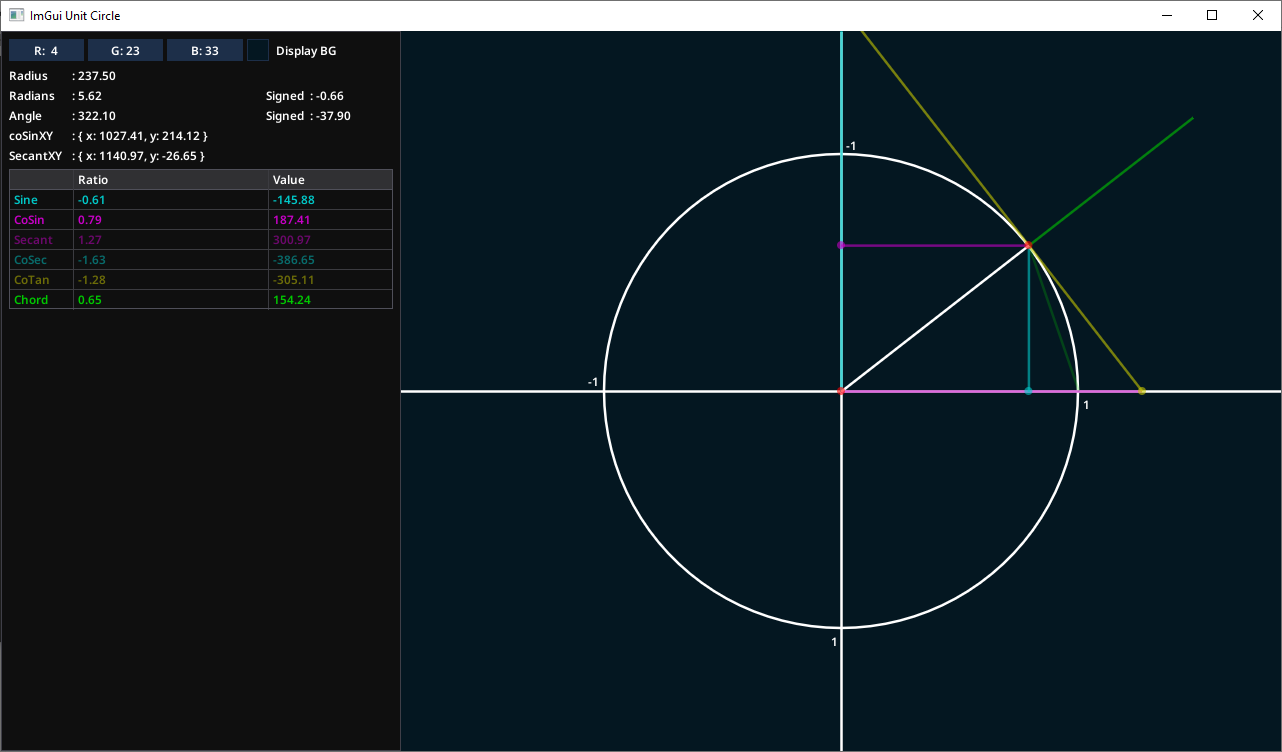Click the CoSec value -386.65
1282x752 pixels.
pyautogui.click(x=294, y=260)
